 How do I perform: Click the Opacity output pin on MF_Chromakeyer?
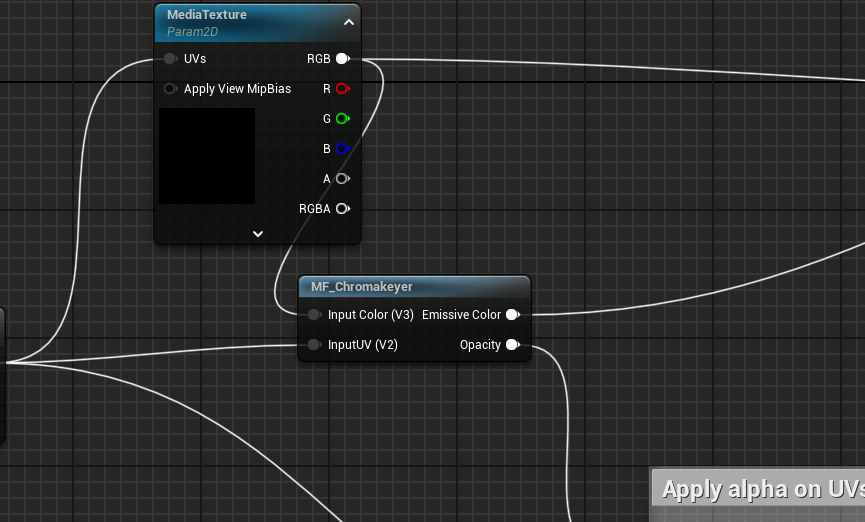pos(512,344)
